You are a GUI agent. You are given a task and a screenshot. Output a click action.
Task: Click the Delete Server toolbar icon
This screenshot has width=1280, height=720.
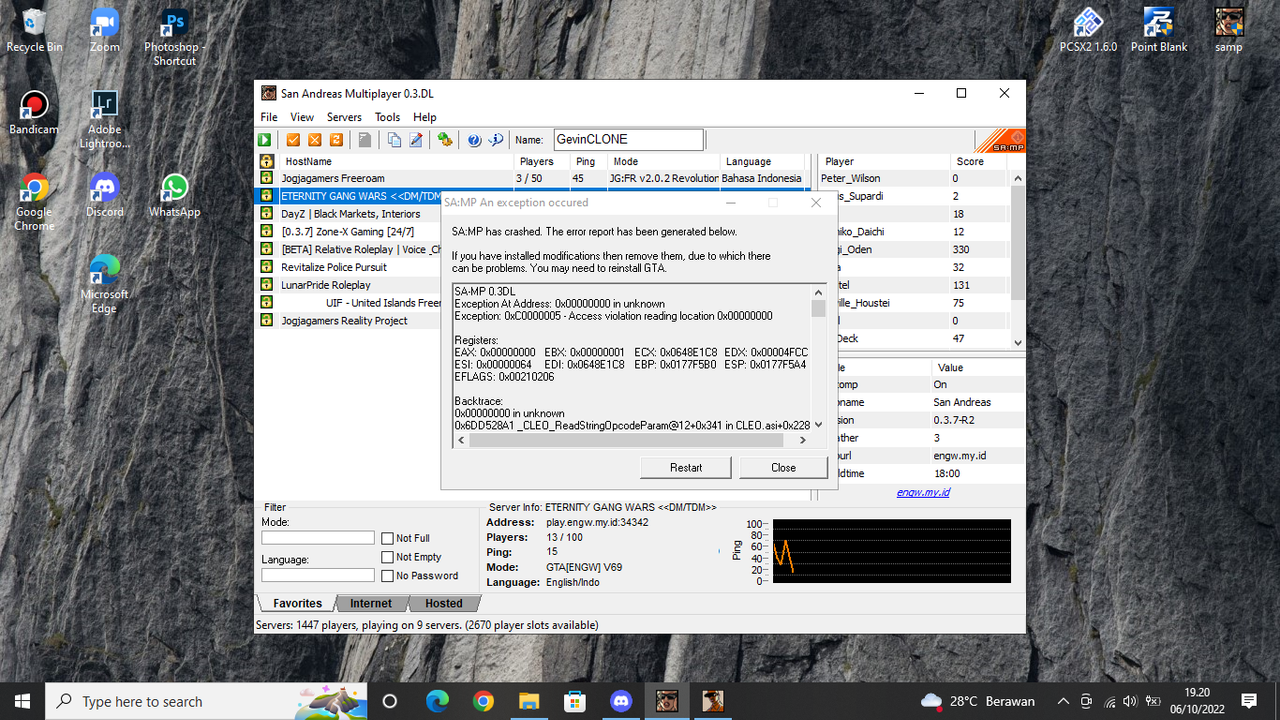click(x=315, y=140)
